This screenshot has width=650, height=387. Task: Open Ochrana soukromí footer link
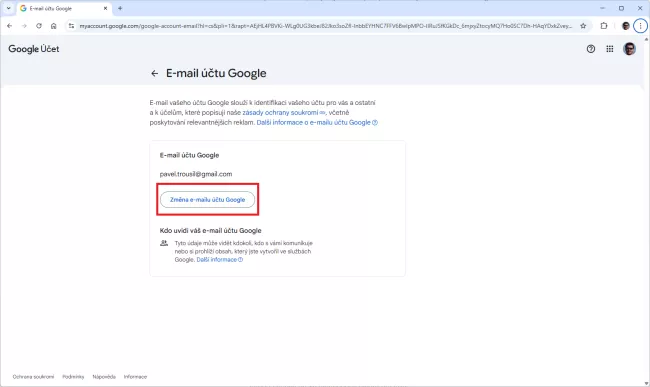33,377
